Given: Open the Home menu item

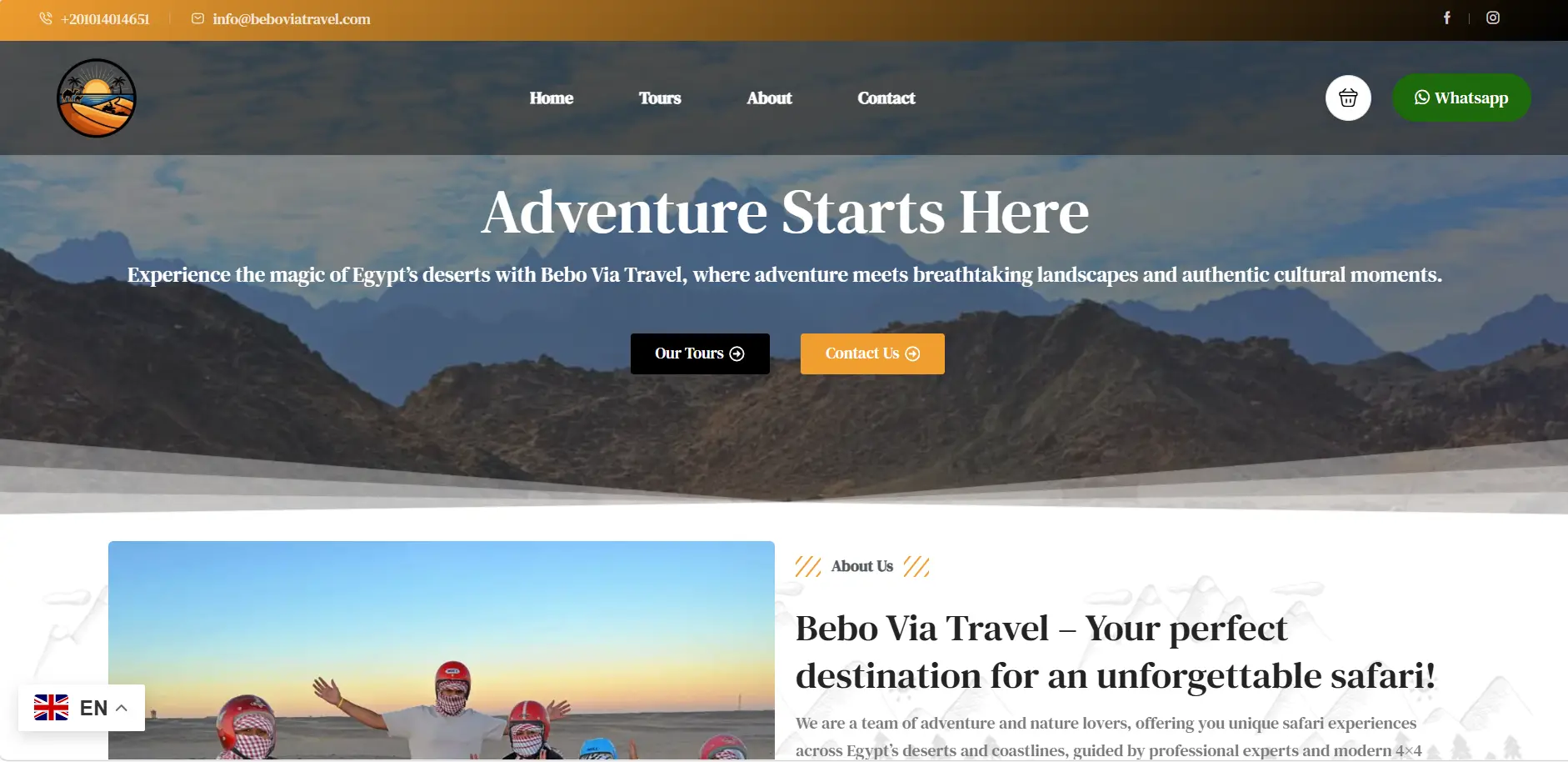Looking at the screenshot, I should tap(552, 98).
